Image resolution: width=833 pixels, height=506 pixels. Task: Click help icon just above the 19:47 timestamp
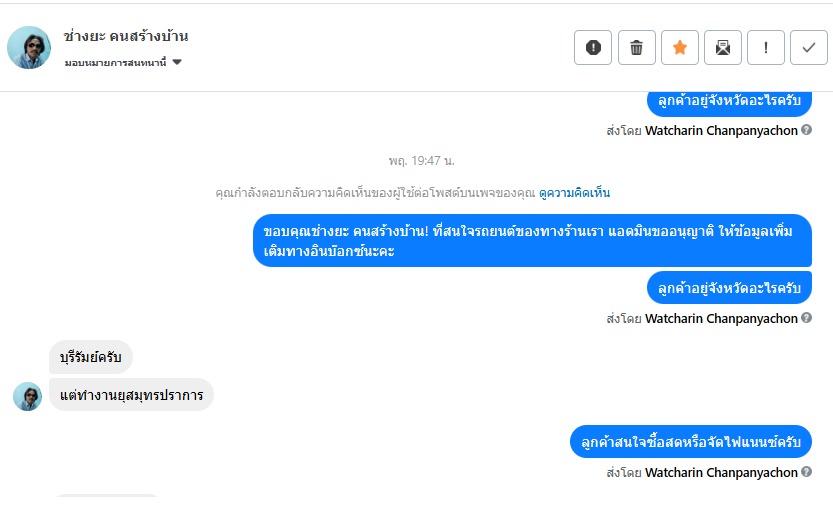[806, 130]
